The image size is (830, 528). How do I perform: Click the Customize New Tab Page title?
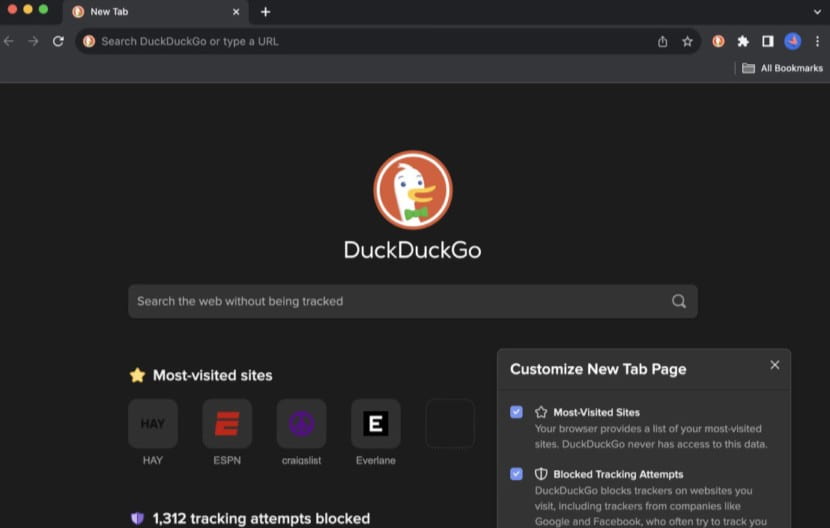pos(598,369)
